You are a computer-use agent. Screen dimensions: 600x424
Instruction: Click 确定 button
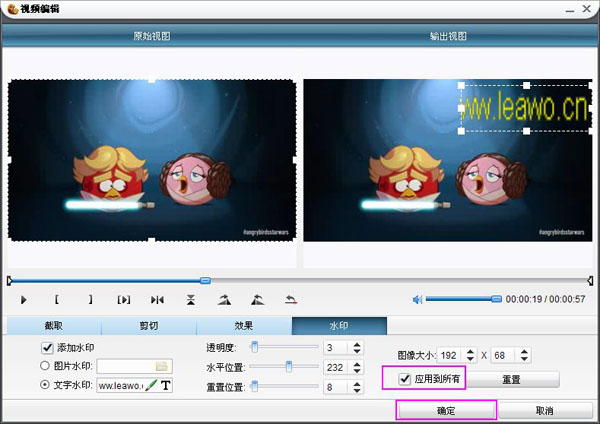click(446, 411)
